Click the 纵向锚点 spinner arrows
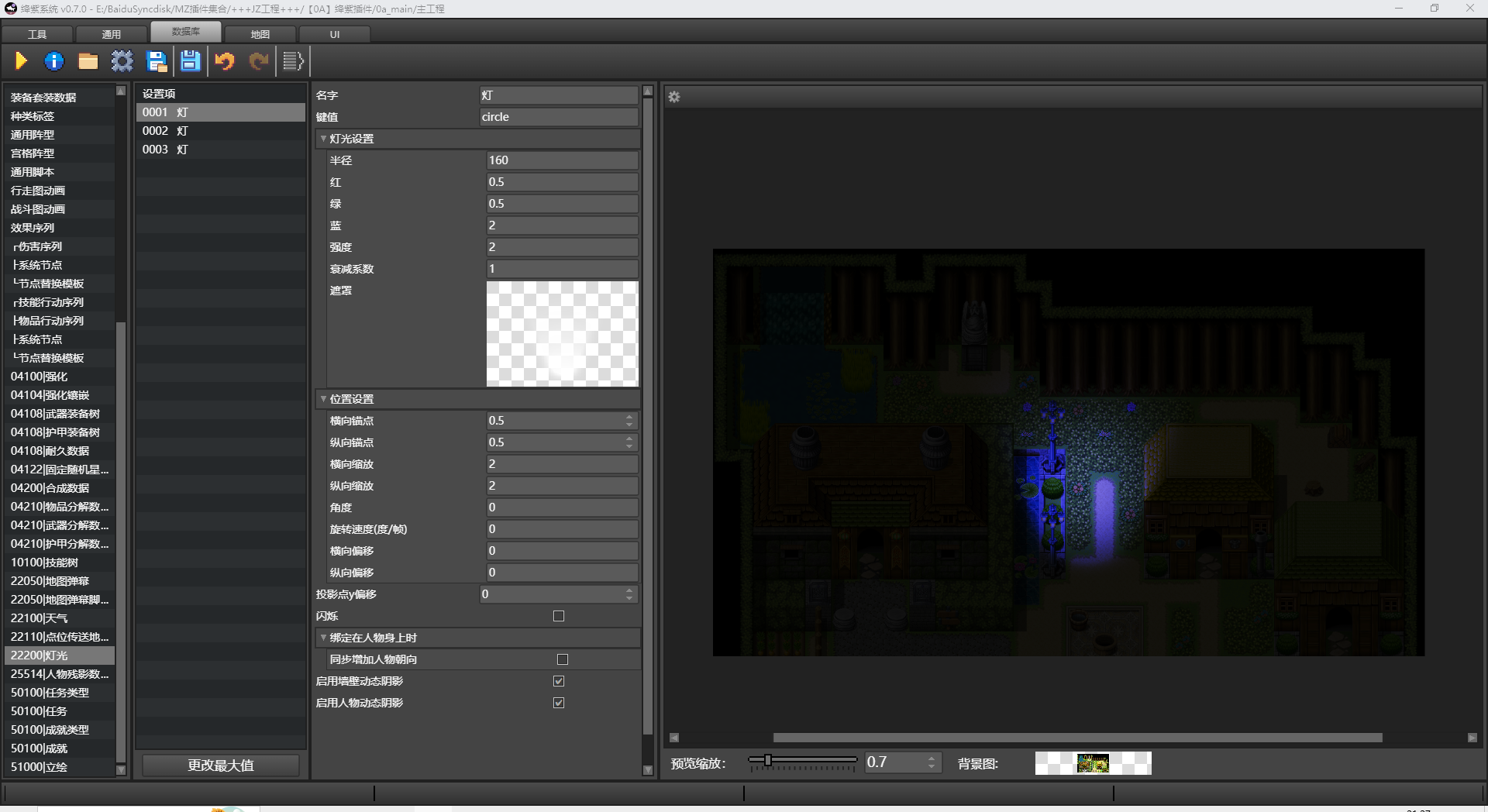The image size is (1488, 812). (629, 442)
